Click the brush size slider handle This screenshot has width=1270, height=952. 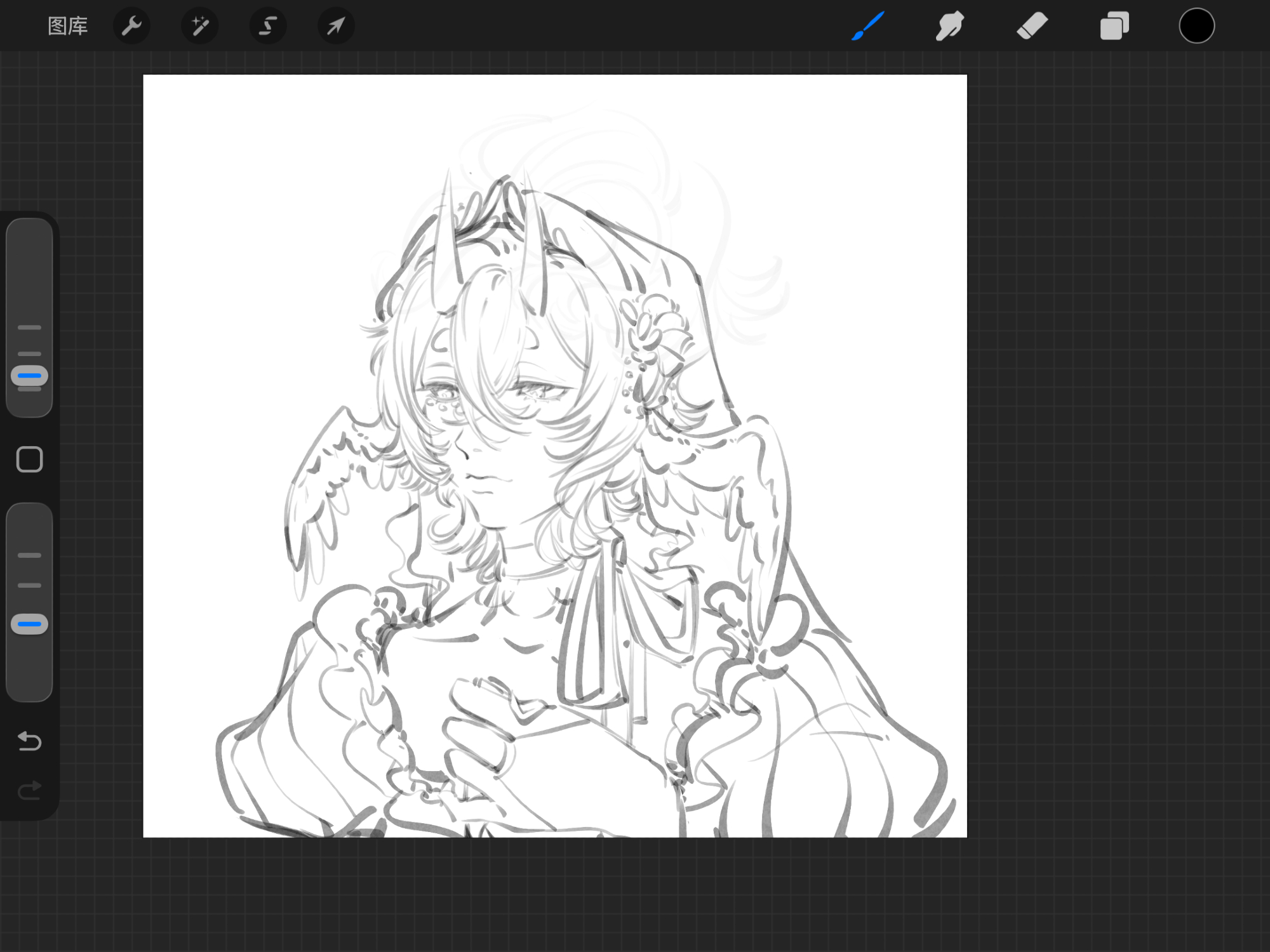point(29,376)
